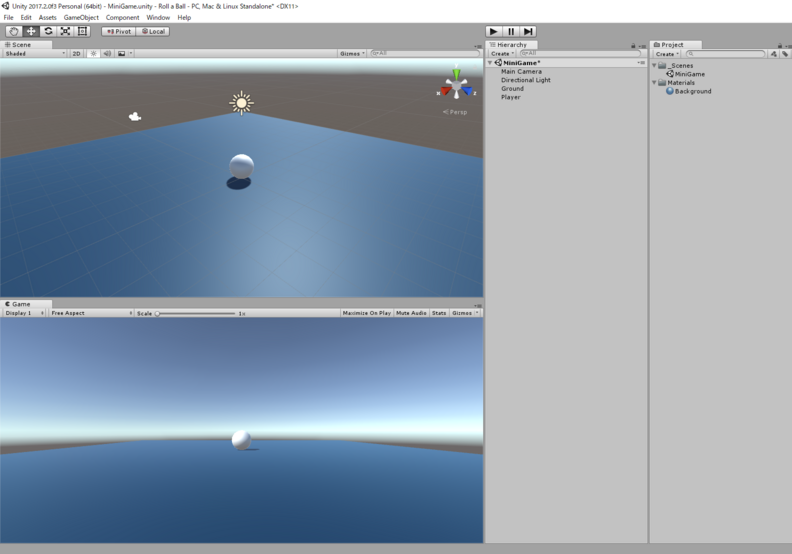Screen dimensions: 792x554
Task: Open the Component menu
Action: tap(122, 17)
